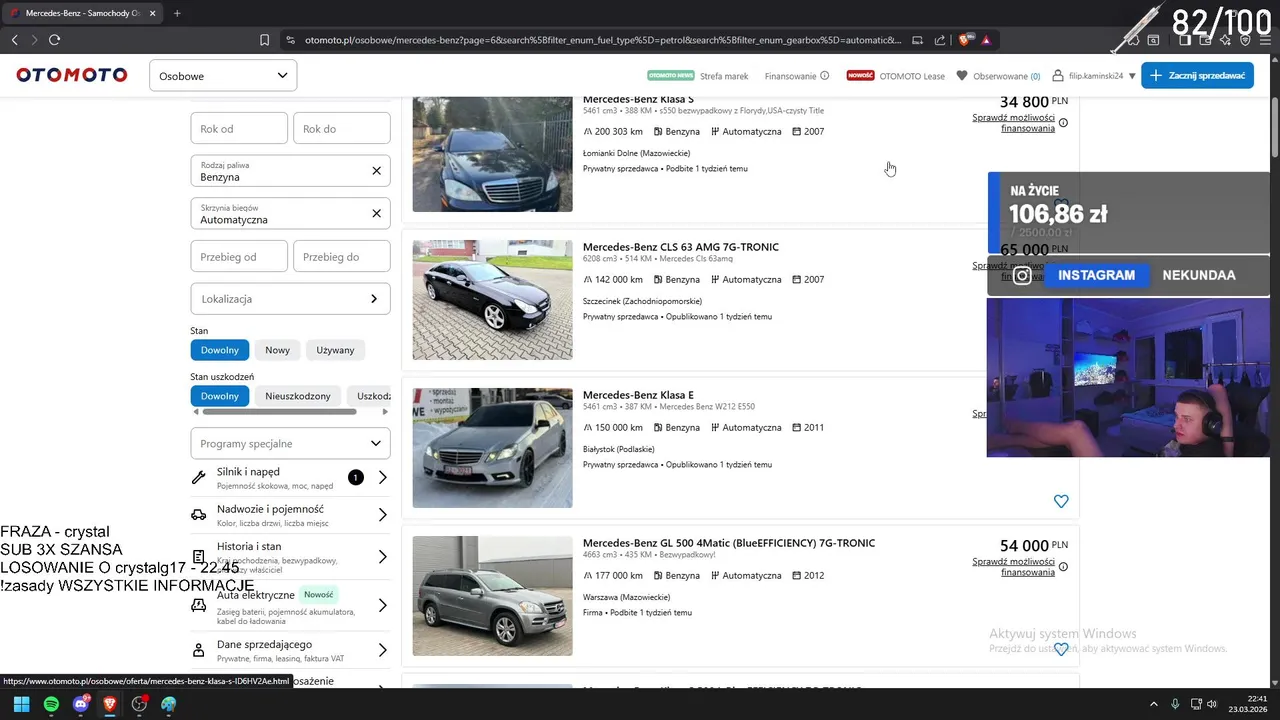Click the bookmark icon in address bar
Screen dimensions: 1280x720
pyautogui.click(x=264, y=40)
